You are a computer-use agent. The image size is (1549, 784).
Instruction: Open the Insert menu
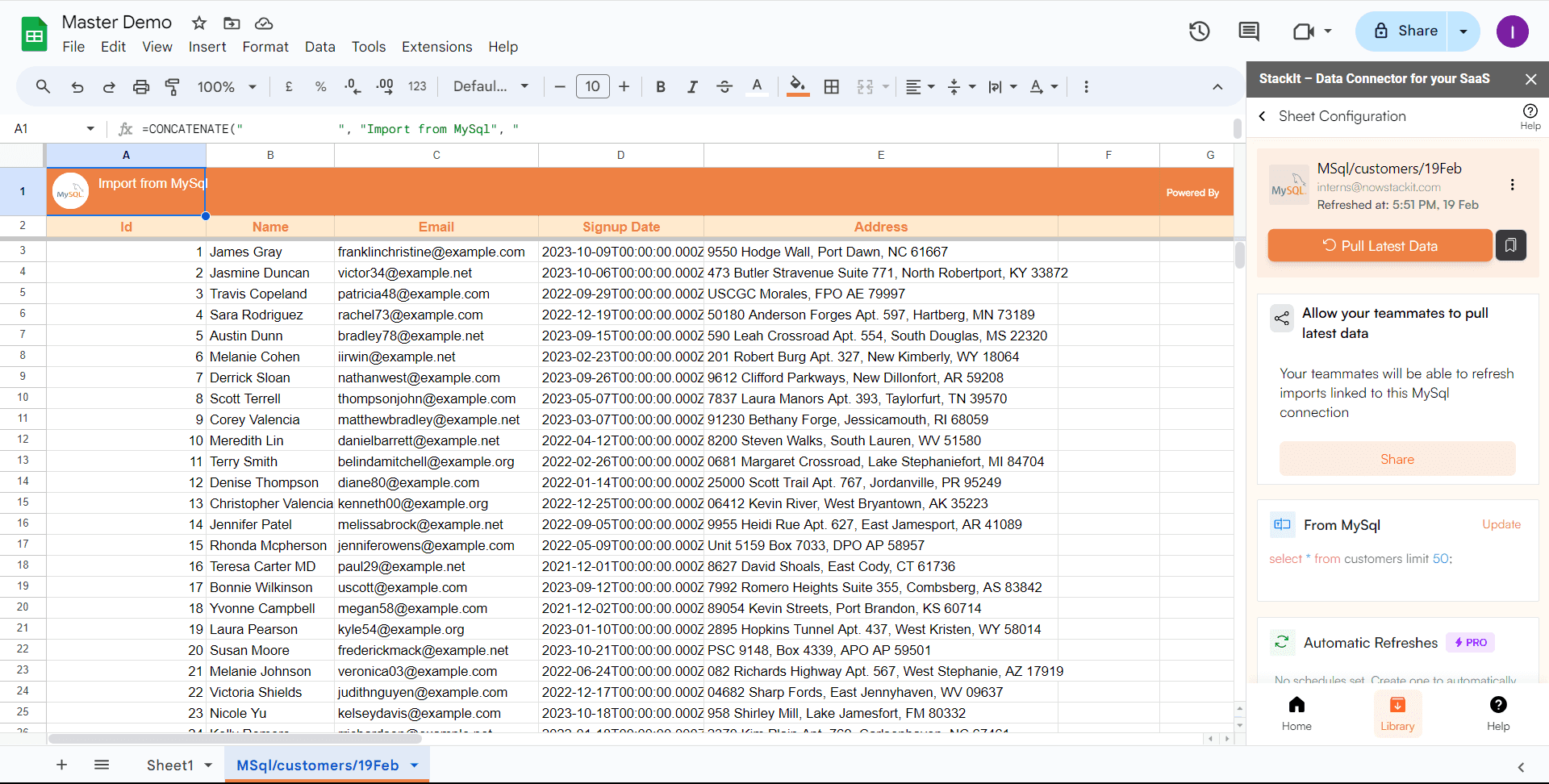(207, 47)
